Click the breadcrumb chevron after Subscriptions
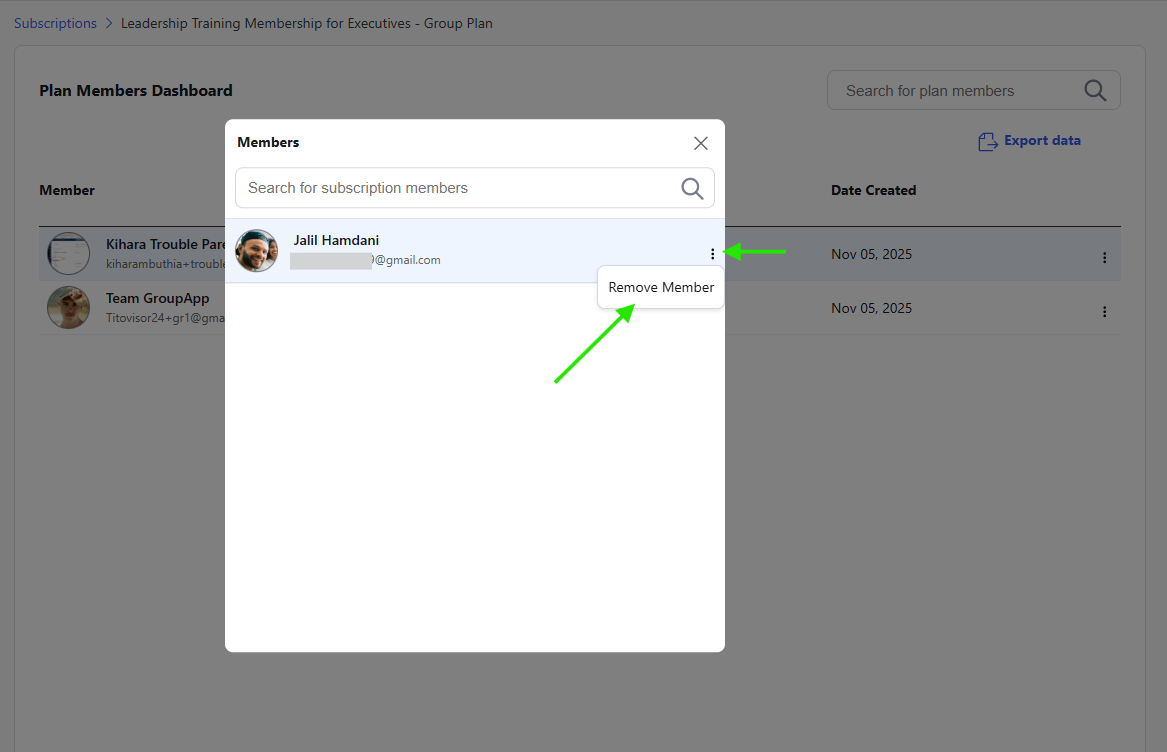This screenshot has width=1167, height=752. point(109,23)
